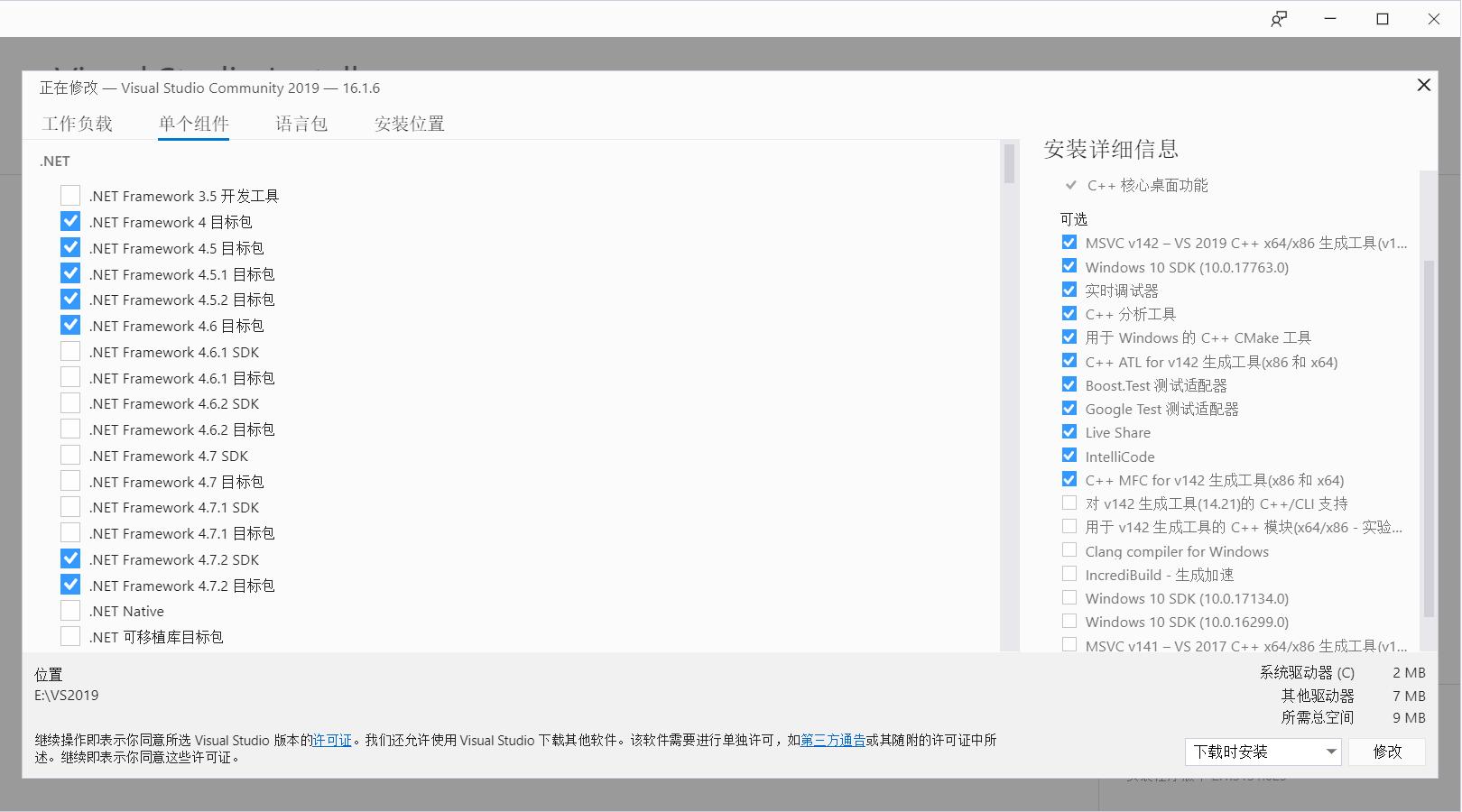Uncheck MSVC v142 VS 2019 build tools
The height and width of the screenshot is (812, 1462).
click(1069, 243)
